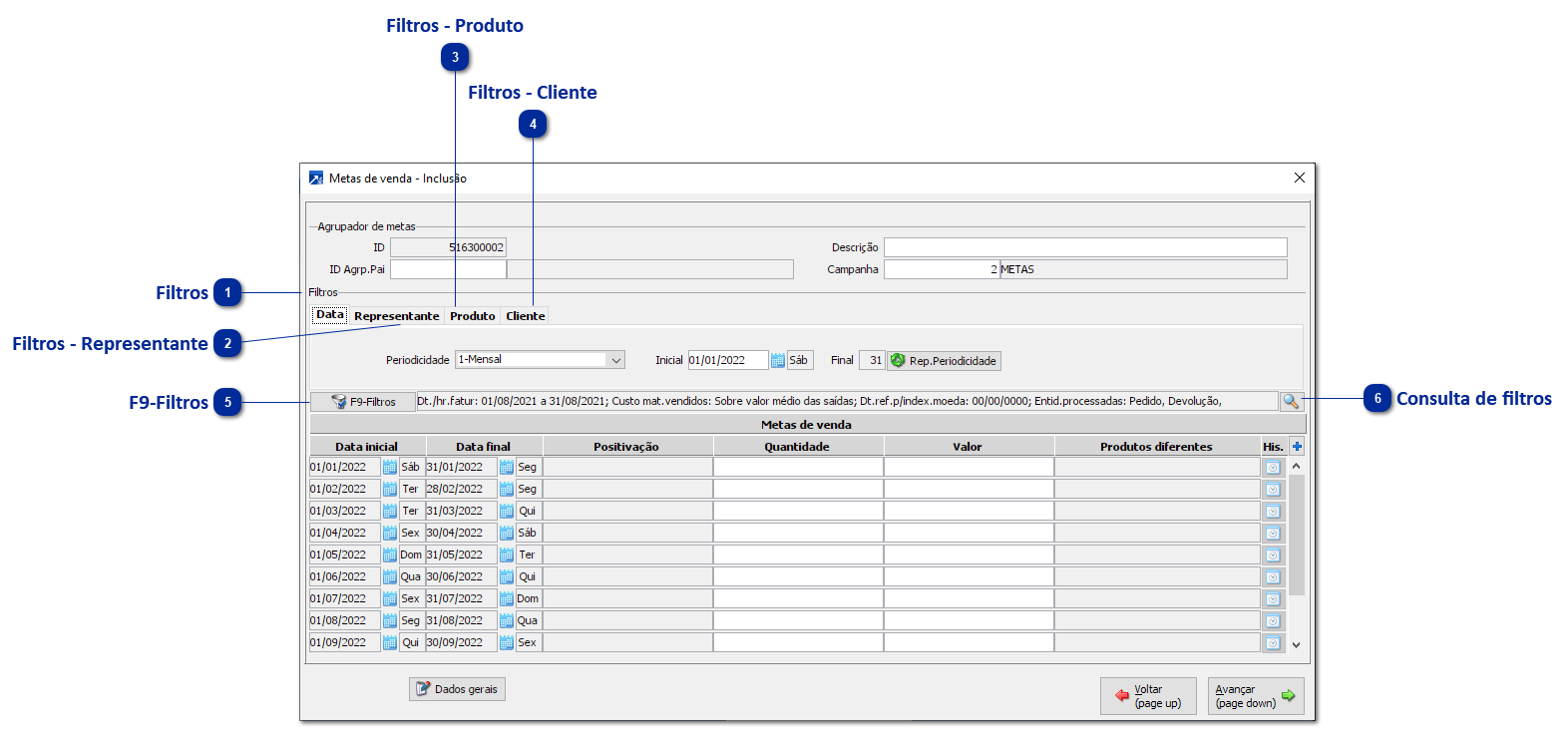Show history for the 01/08/2022 row
1568x737 pixels.
[x=1273, y=620]
